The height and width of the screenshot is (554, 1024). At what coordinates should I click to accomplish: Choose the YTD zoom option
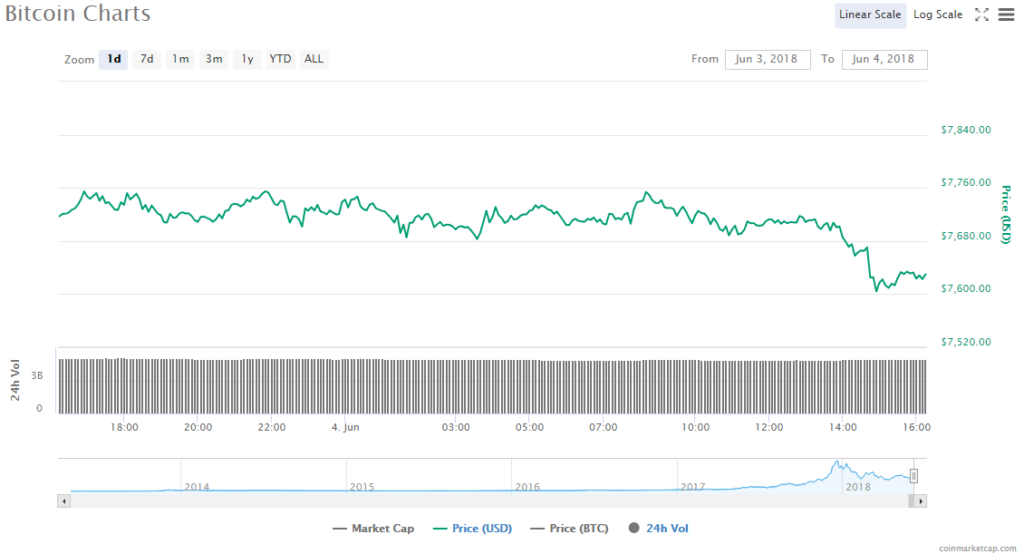[280, 59]
